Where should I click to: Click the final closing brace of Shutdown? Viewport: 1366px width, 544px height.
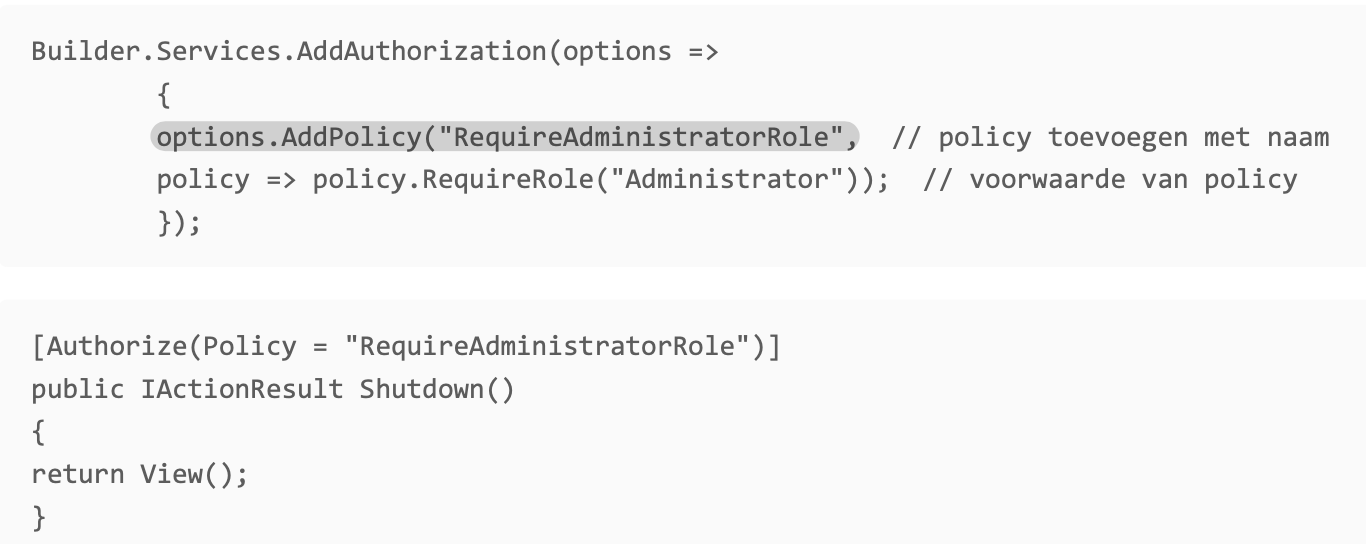(x=39, y=517)
